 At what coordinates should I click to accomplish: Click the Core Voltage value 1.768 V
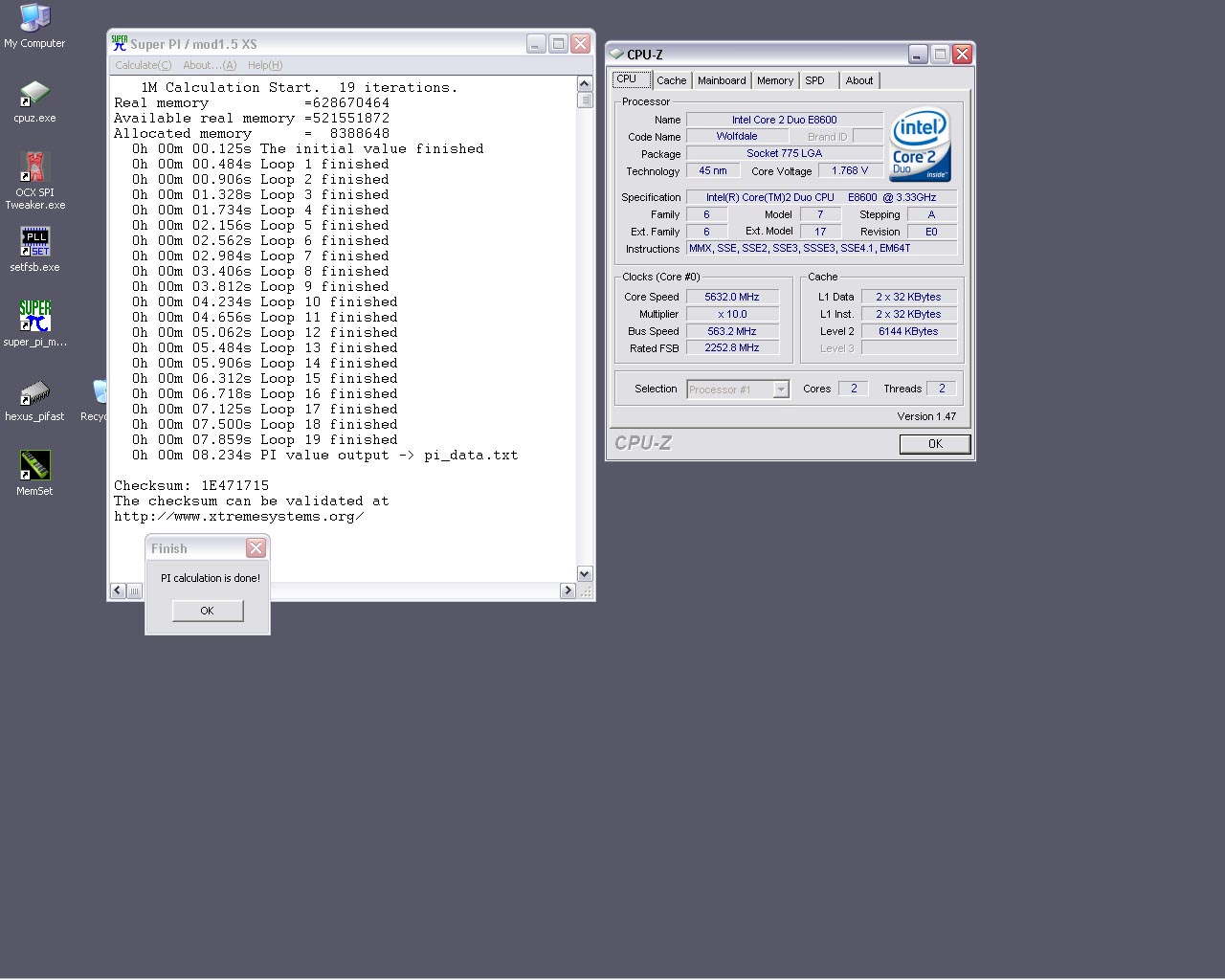coord(850,170)
